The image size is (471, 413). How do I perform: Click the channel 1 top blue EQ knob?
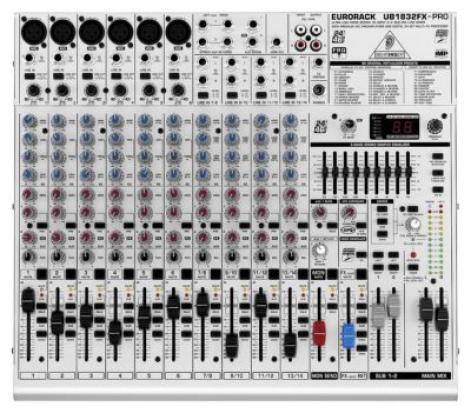pyautogui.click(x=30, y=121)
